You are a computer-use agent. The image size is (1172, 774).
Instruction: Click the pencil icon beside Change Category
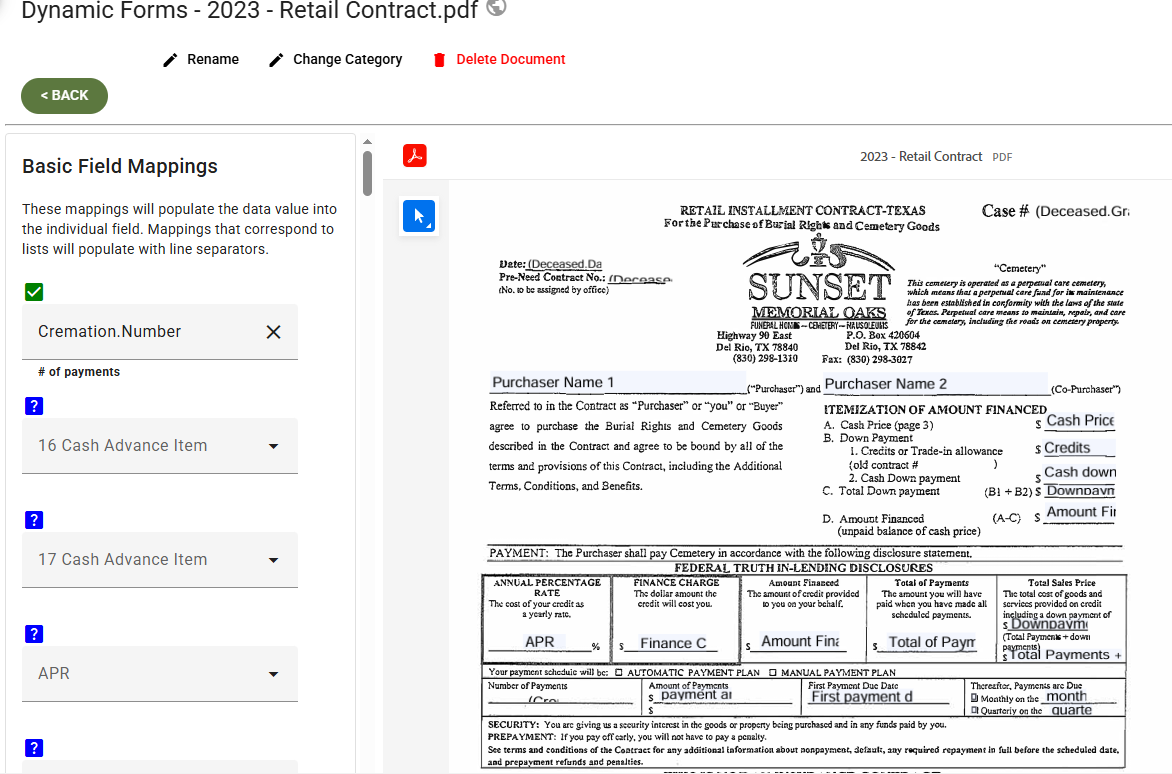pyautogui.click(x=277, y=60)
